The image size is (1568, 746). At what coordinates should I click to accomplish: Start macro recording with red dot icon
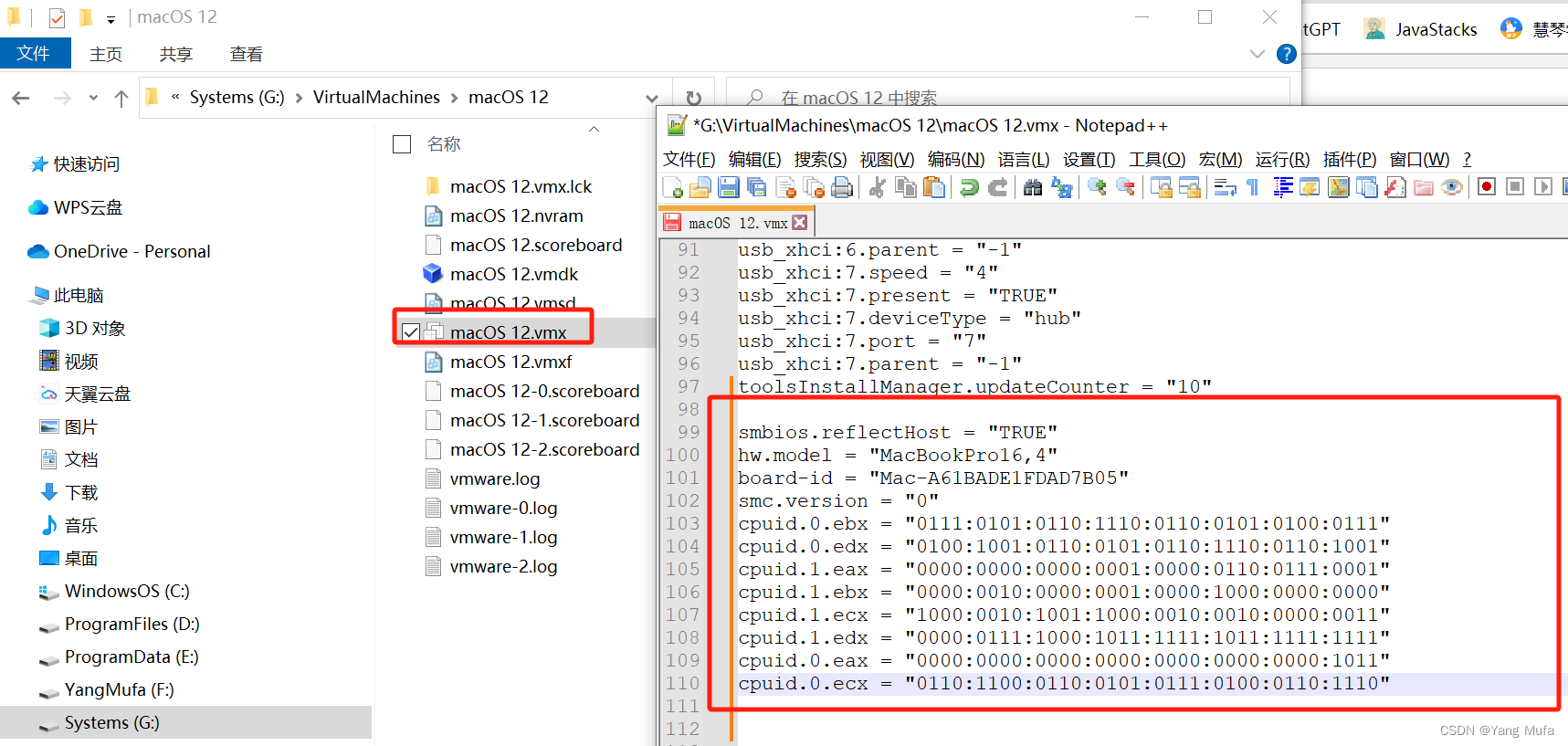[1487, 187]
